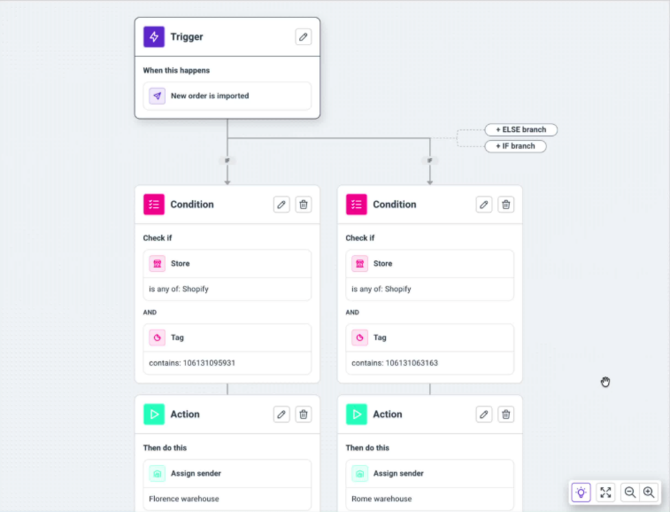Edit the Trigger block with pencil icon
Image resolution: width=670 pixels, height=512 pixels.
(x=303, y=37)
